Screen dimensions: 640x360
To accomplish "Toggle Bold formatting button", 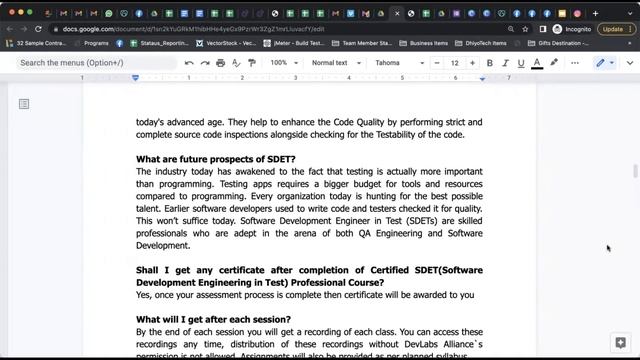I will [489, 63].
